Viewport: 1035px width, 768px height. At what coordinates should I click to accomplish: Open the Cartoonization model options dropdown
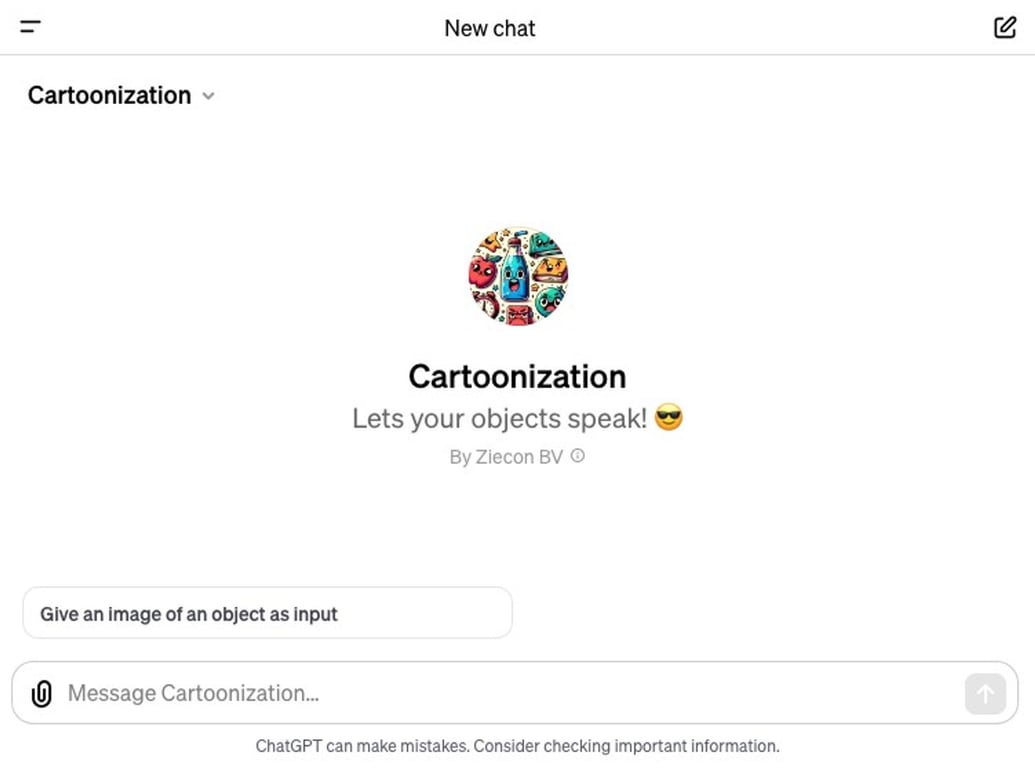(x=120, y=96)
